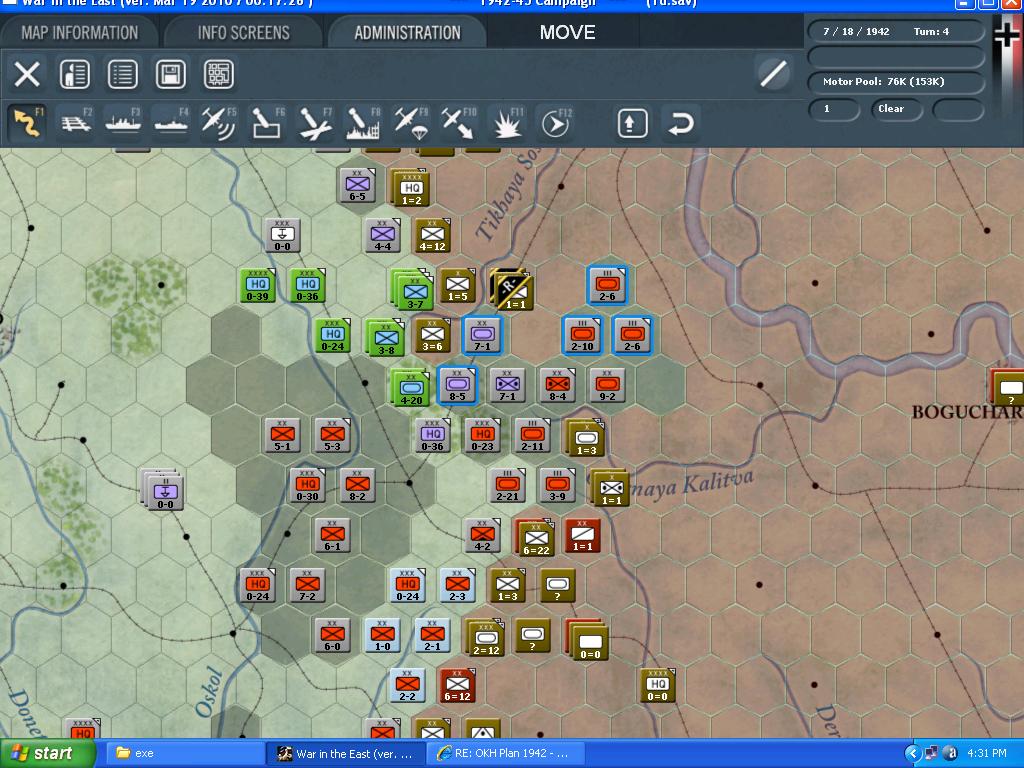This screenshot has width=1024, height=768.
Task: Select the F2 rail mode icon
Action: tap(76, 123)
